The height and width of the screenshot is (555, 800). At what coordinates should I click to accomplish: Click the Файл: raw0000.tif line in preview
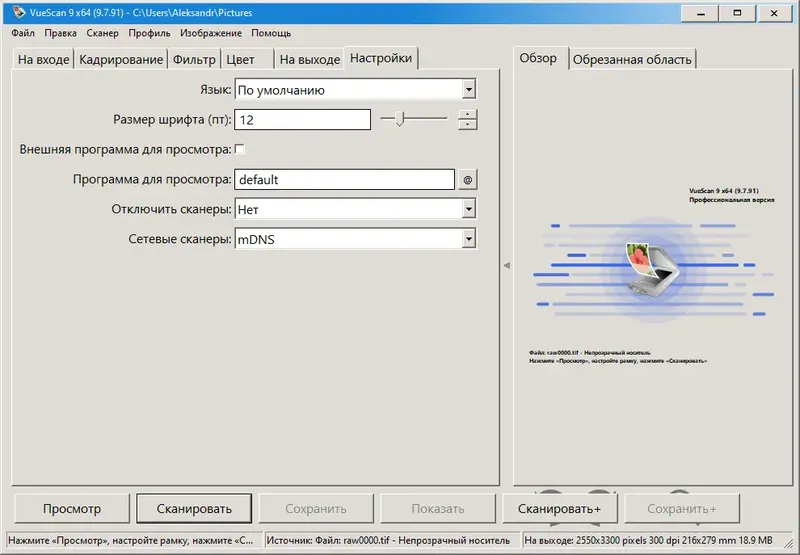[590, 352]
